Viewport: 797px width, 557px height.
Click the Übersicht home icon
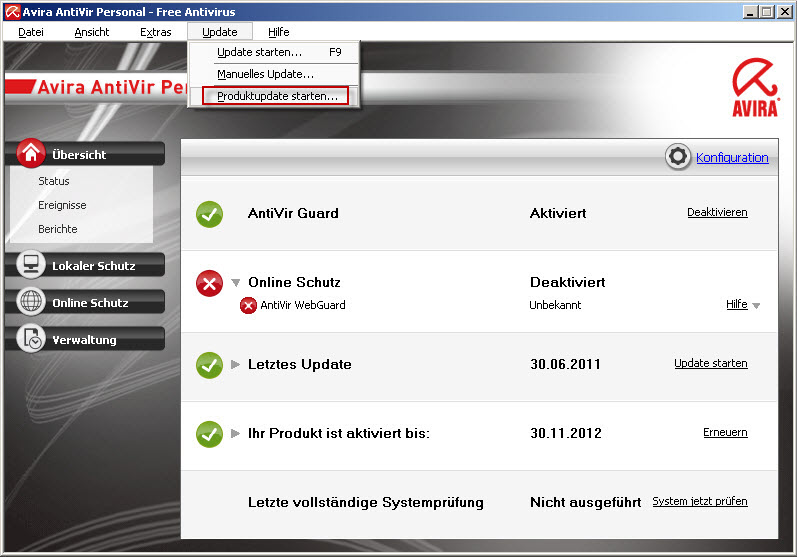[x=30, y=153]
